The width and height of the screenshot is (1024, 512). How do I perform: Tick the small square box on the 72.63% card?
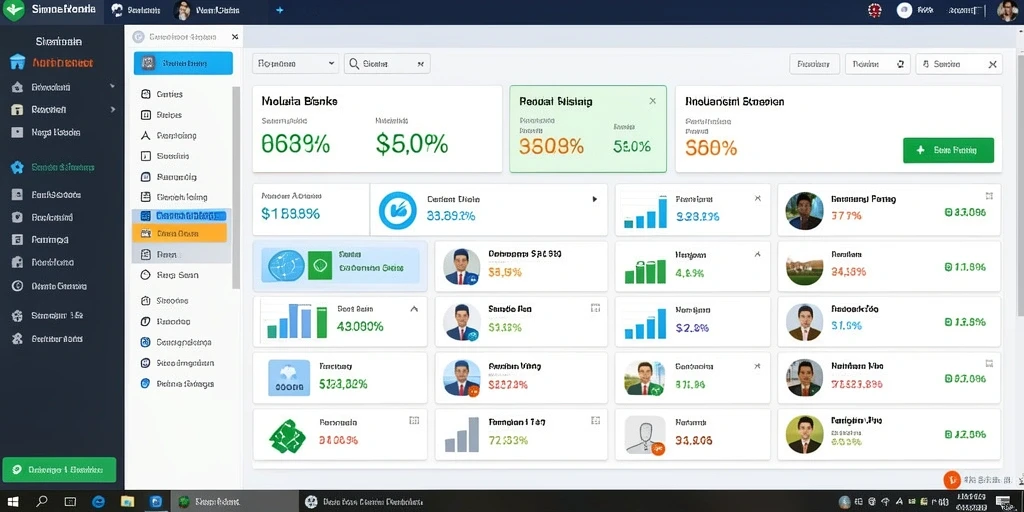595,421
